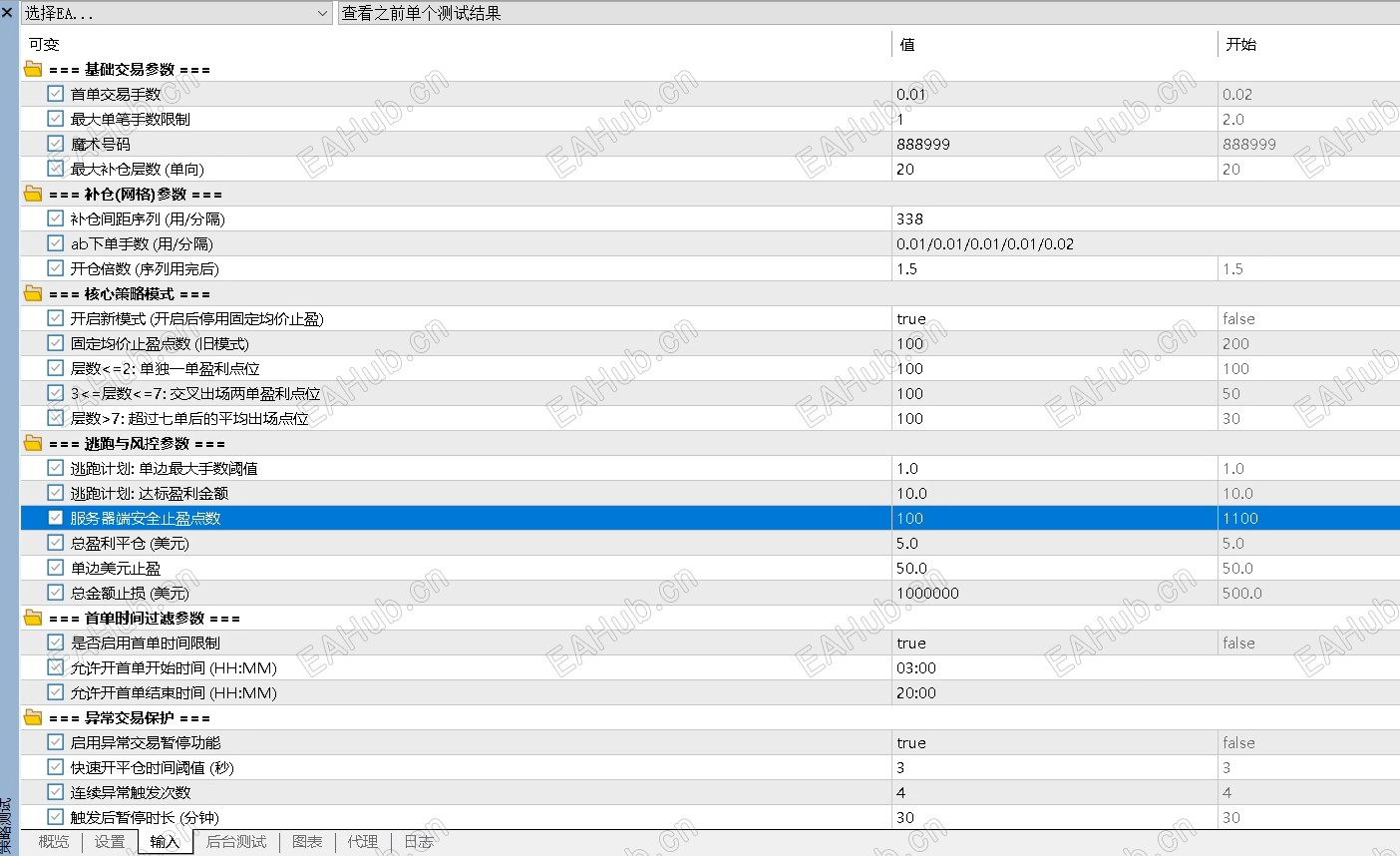Click the folder icon for 补仓(网格)参数 group
Viewport: 1400px width, 856px height.
point(33,194)
